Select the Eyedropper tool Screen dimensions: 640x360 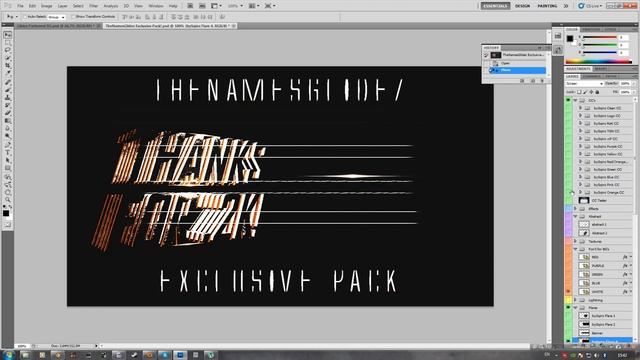tap(7, 74)
